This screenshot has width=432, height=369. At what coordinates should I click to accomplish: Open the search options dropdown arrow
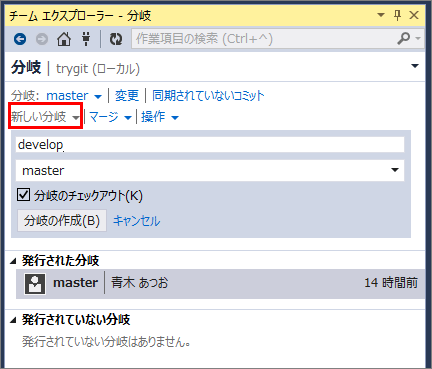click(x=418, y=39)
